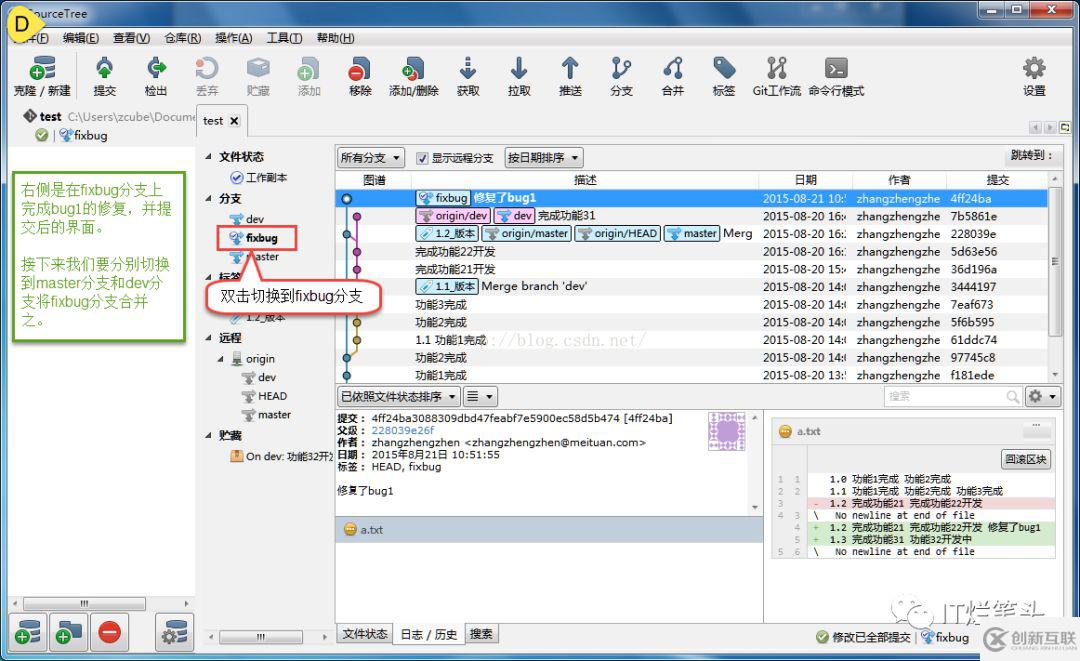Click the Checkout (检出) toolbar icon
Screen dimensions: 1080x661
[156, 76]
